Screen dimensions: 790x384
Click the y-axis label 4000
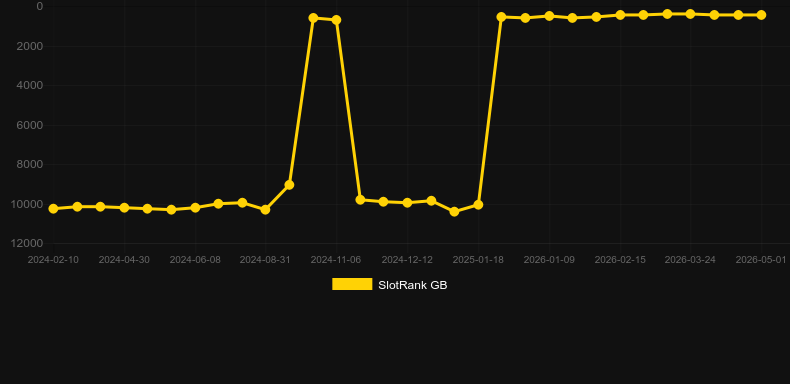click(x=30, y=85)
